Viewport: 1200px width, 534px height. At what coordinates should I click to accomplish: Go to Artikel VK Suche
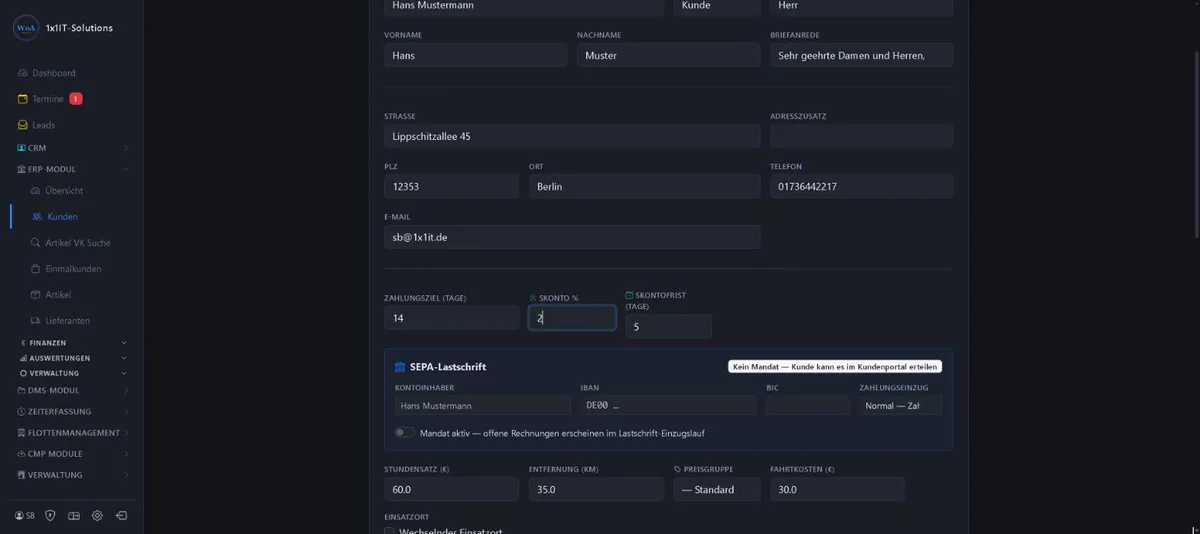click(x=78, y=243)
